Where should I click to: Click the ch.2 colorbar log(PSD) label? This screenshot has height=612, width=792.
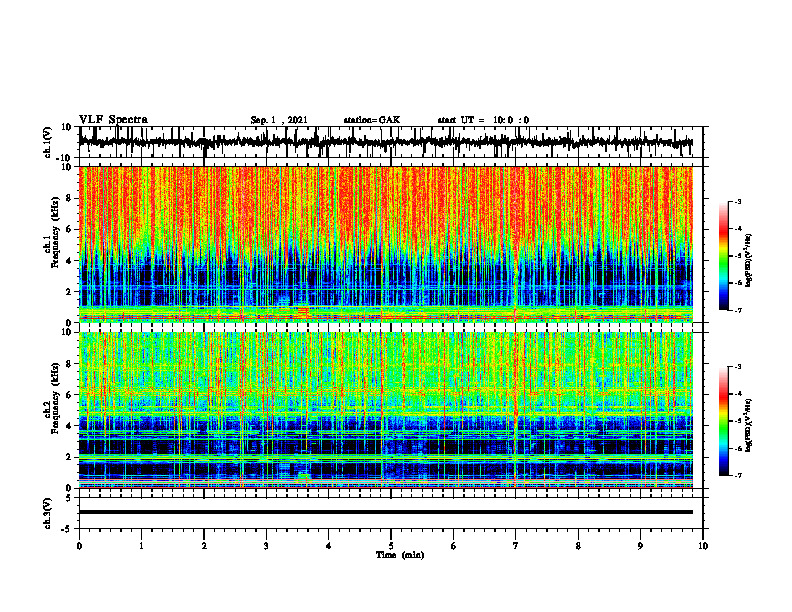(x=749, y=424)
